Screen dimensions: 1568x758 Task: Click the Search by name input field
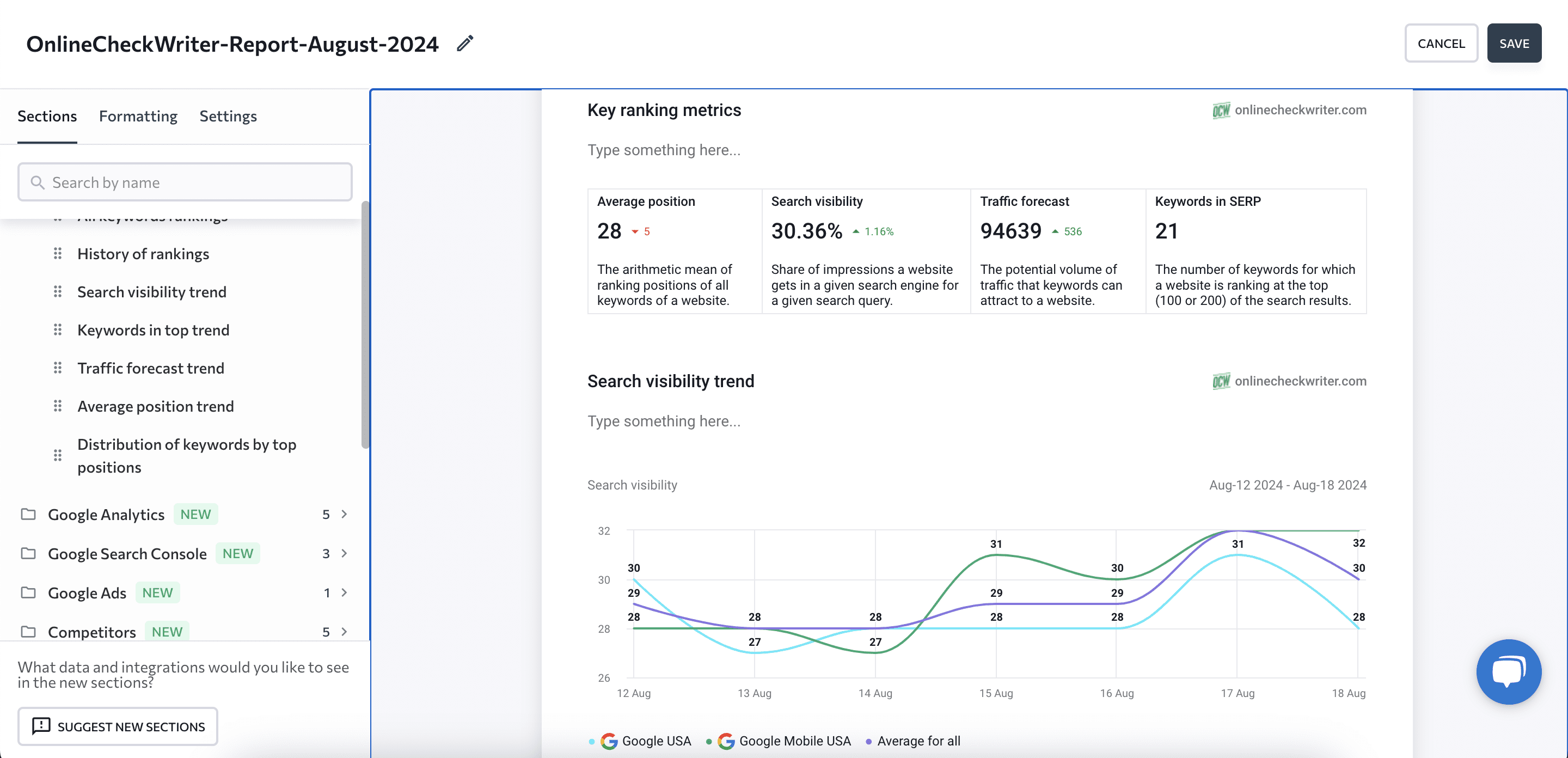click(x=184, y=181)
